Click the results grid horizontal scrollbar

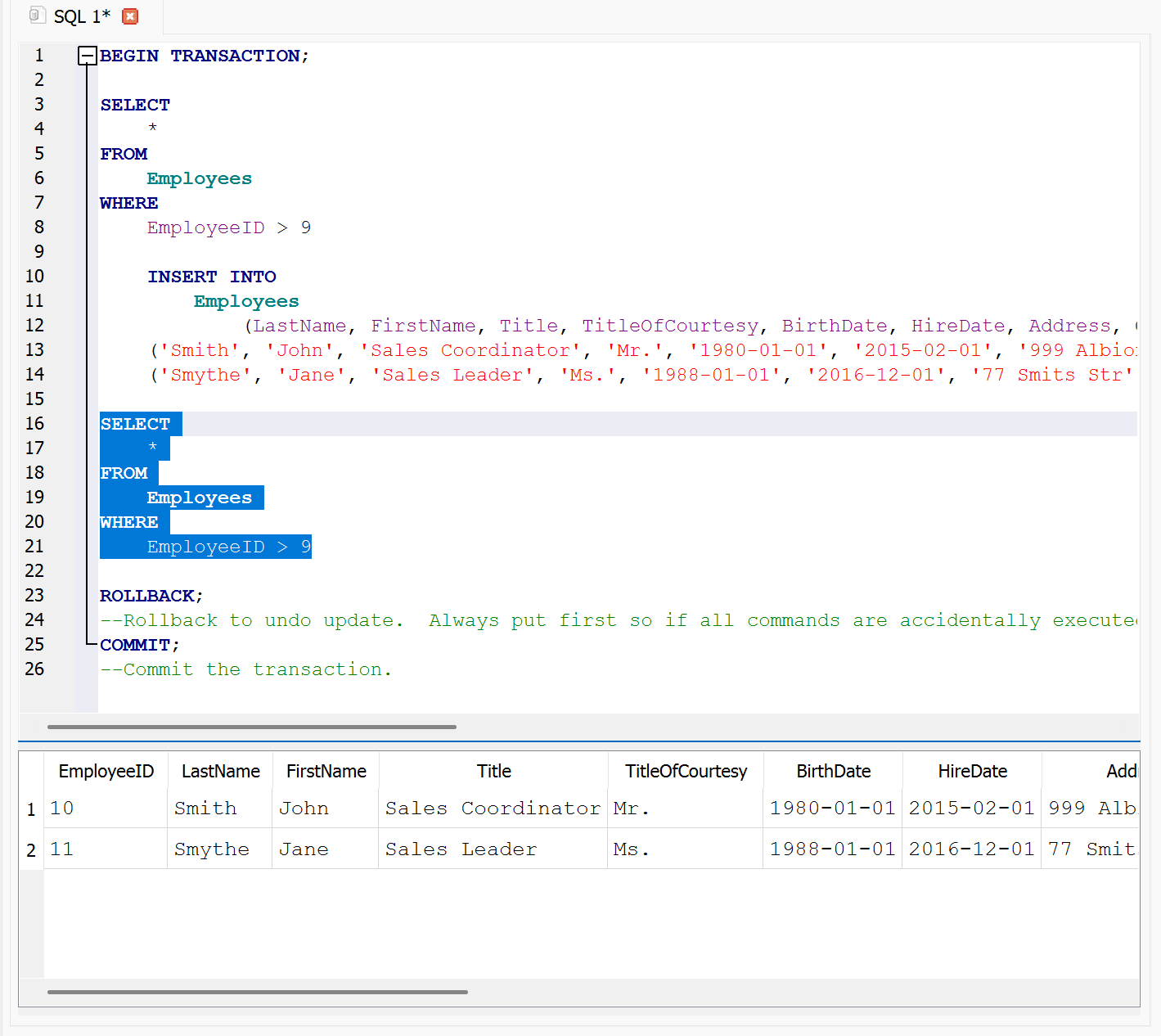[257, 992]
